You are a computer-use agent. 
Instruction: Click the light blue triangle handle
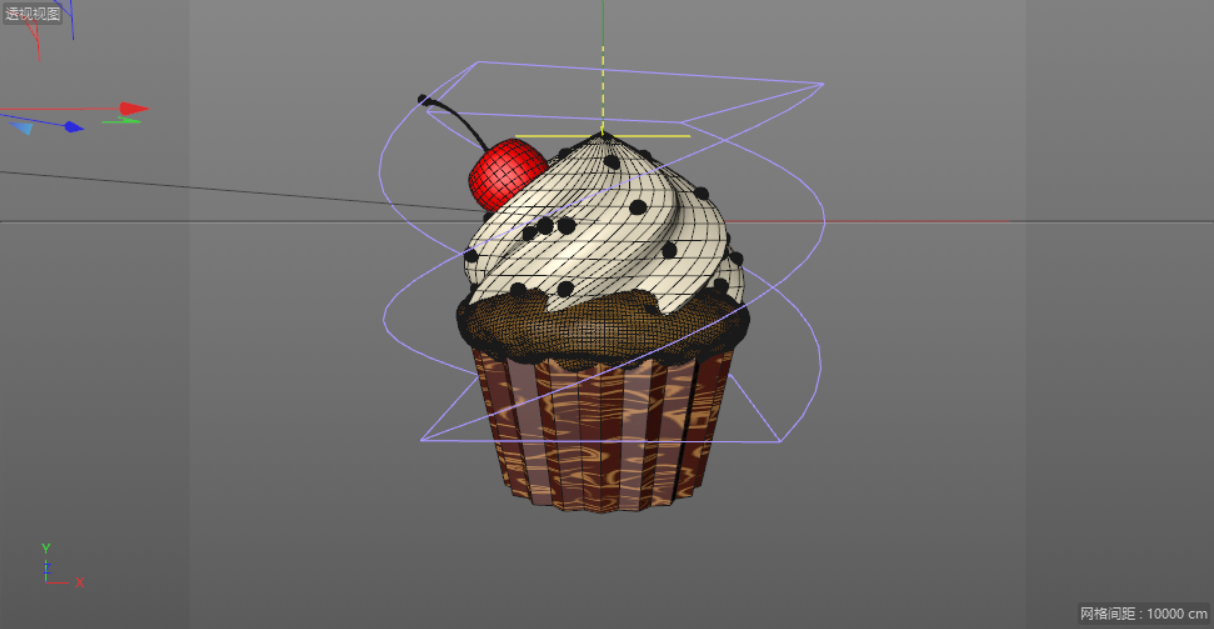coord(24,127)
